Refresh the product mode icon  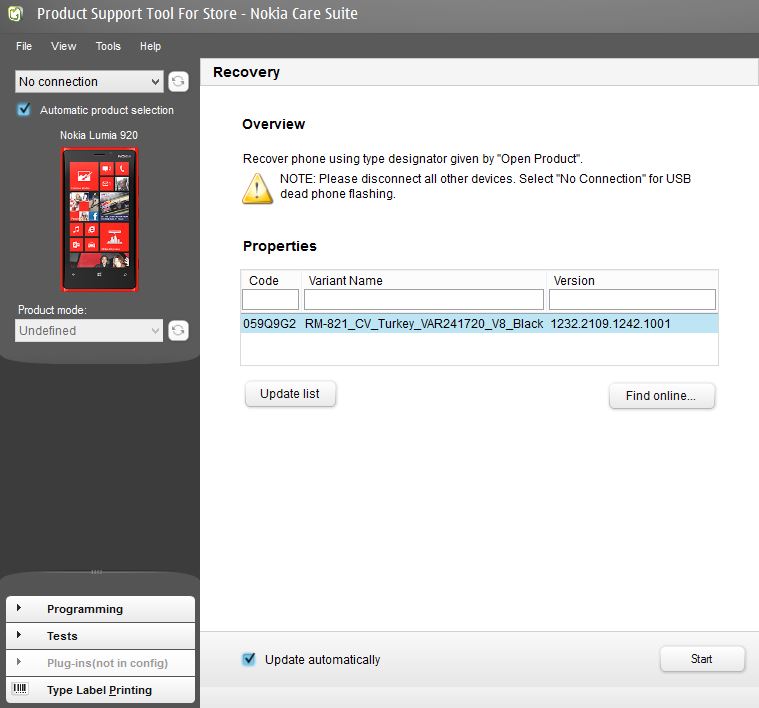tap(178, 331)
